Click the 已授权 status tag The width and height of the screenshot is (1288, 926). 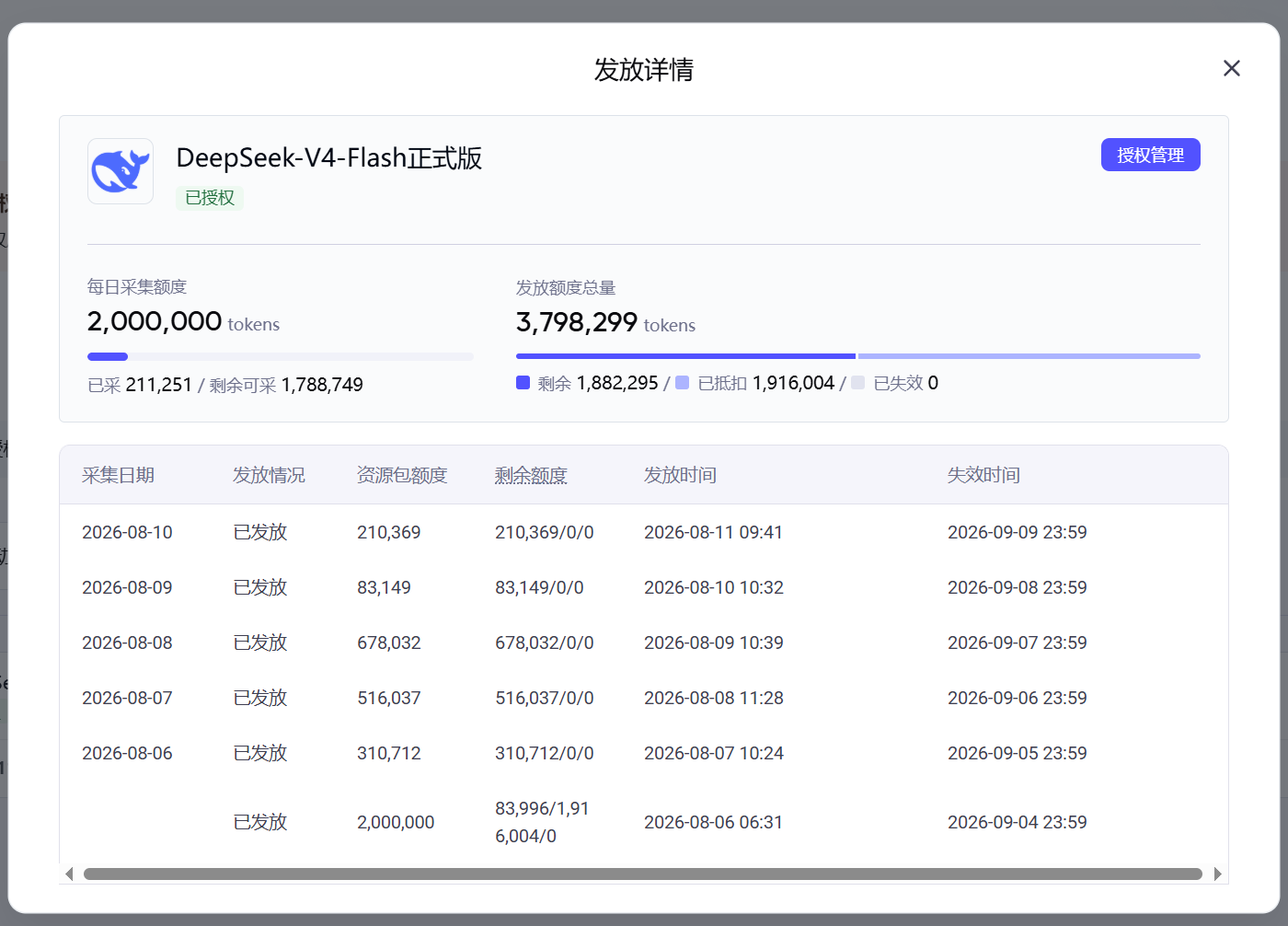click(210, 198)
